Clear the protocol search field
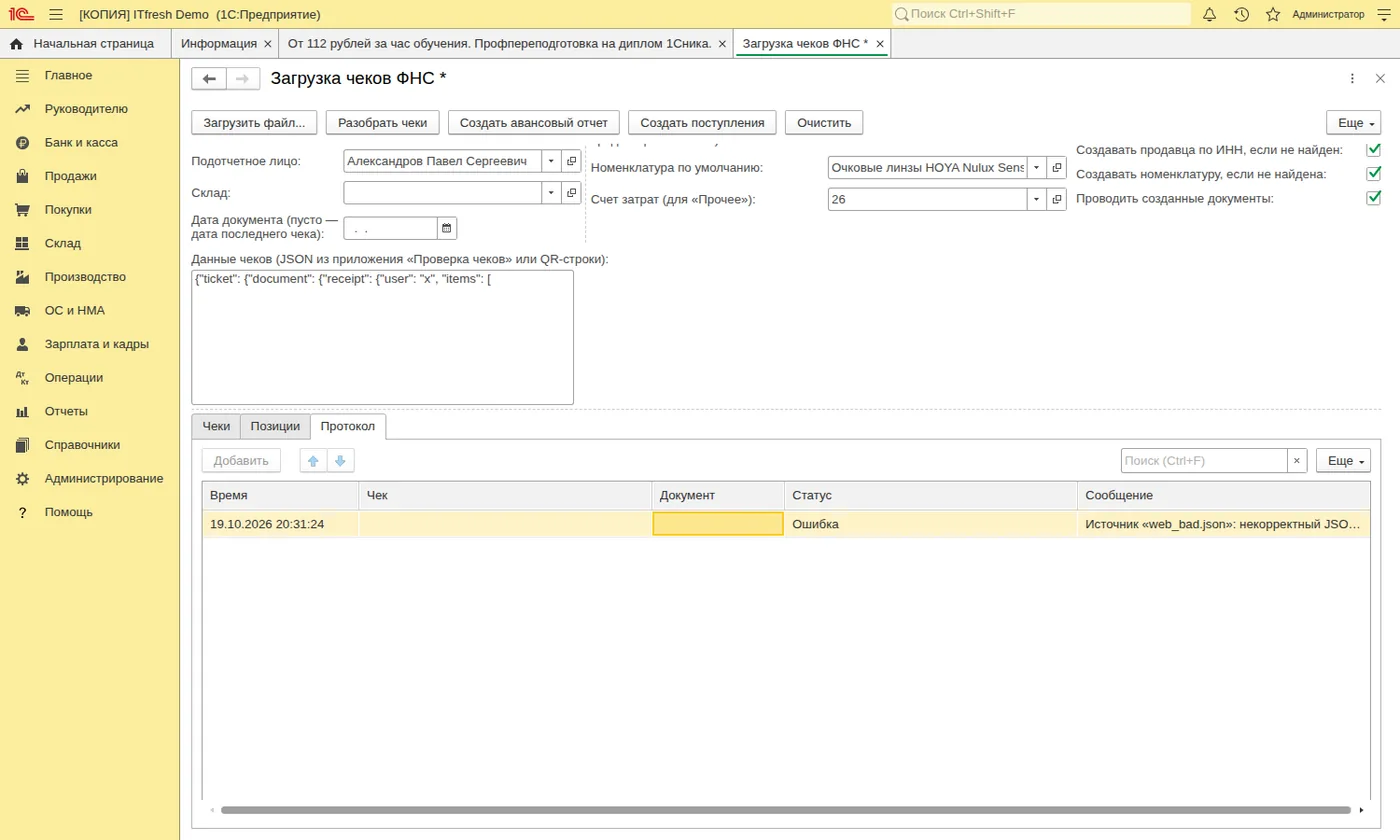This screenshot has height=840, width=1400. [x=1297, y=461]
